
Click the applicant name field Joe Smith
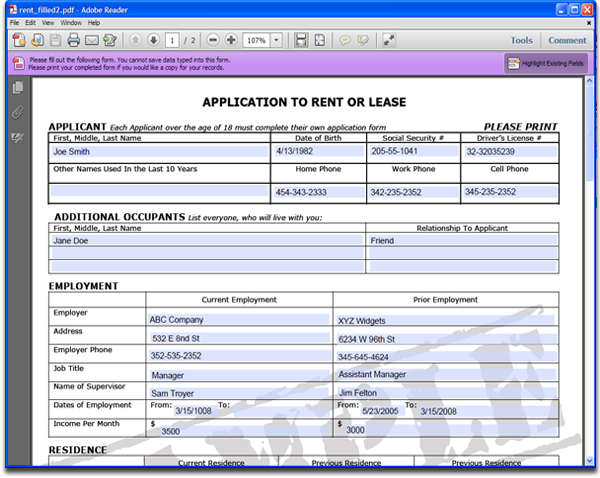point(160,152)
